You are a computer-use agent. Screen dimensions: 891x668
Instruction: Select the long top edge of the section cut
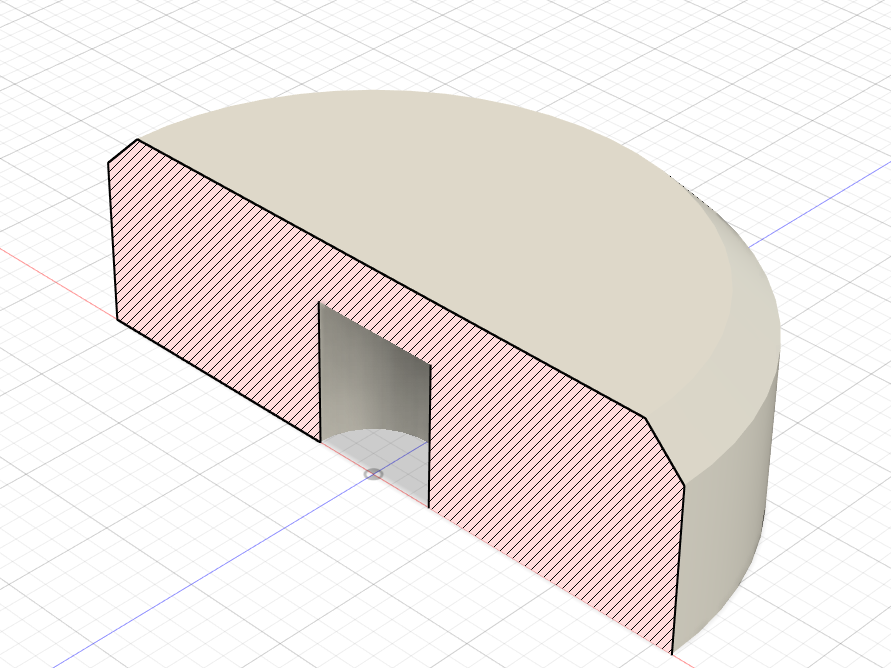392,279
